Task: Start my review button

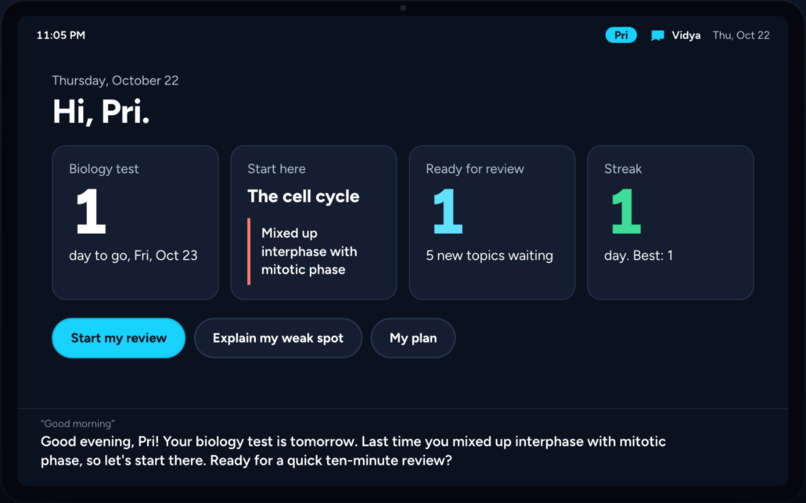Action: point(119,338)
